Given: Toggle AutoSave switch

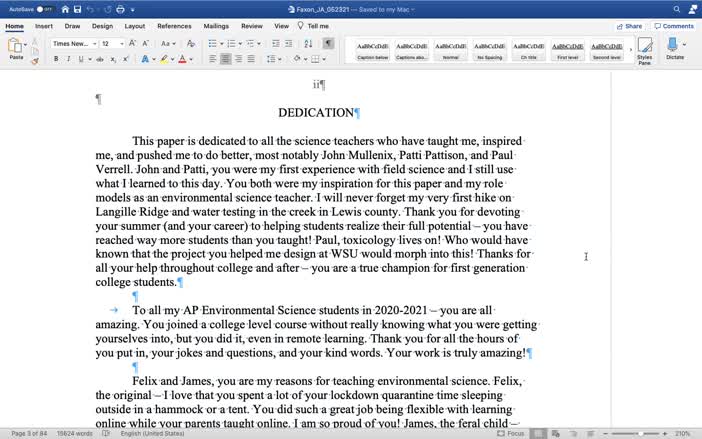Looking at the screenshot, I should pyautogui.click(x=44, y=9).
